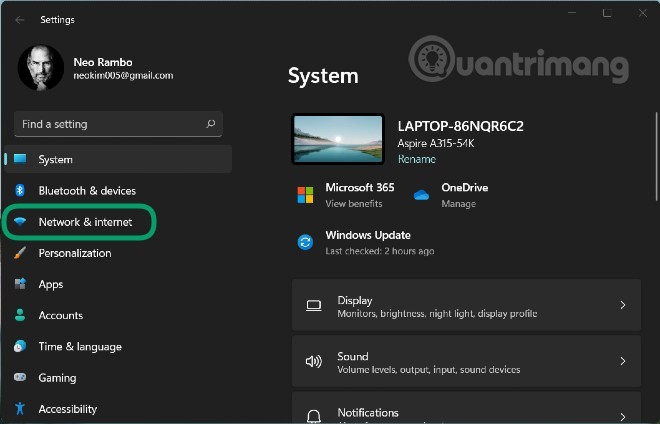
Task: Expand the Display settings chevron
Action: tap(622, 306)
